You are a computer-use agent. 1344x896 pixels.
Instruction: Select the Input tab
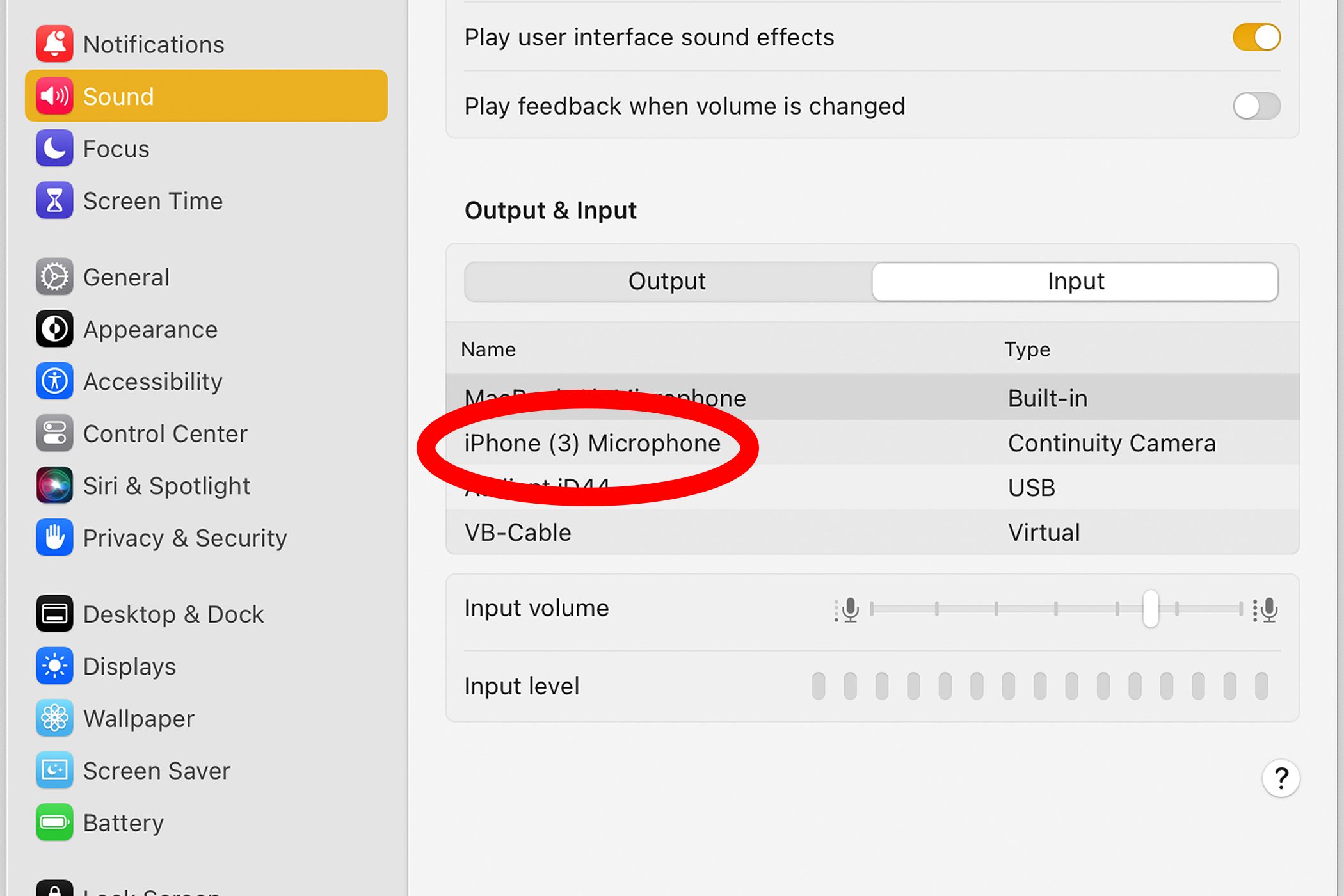[1075, 282]
